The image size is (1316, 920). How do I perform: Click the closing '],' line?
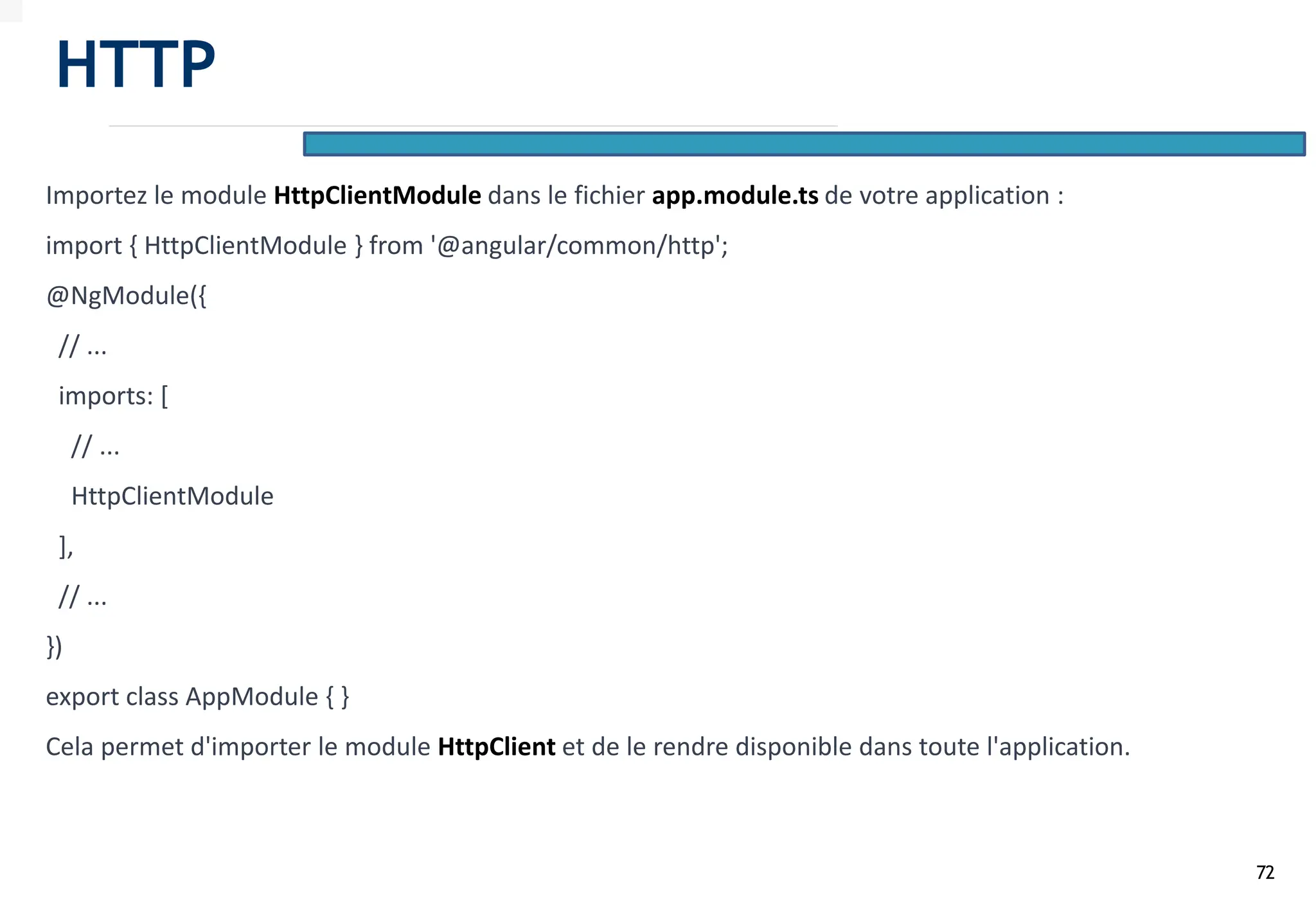[x=66, y=546]
